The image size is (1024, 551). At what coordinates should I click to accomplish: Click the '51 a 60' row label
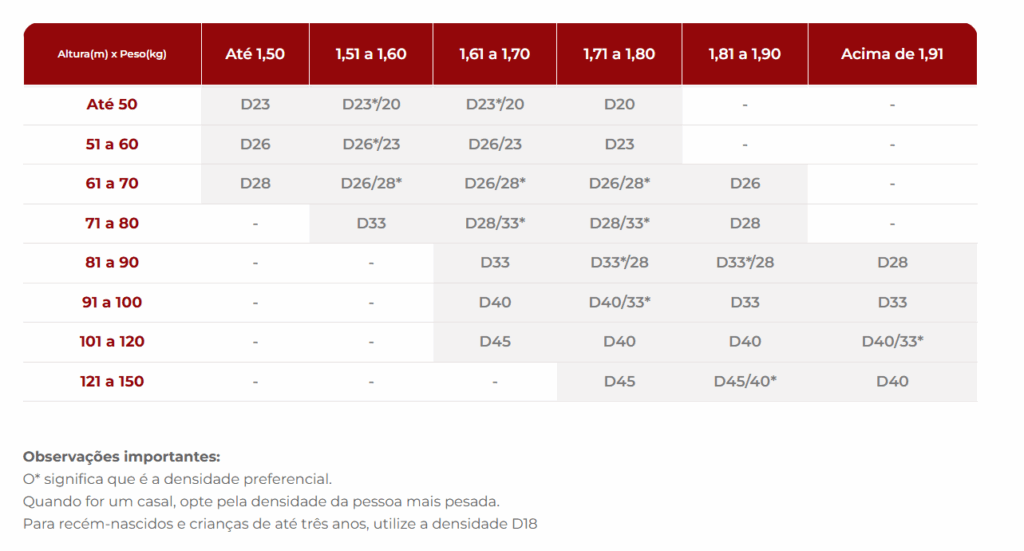click(112, 144)
